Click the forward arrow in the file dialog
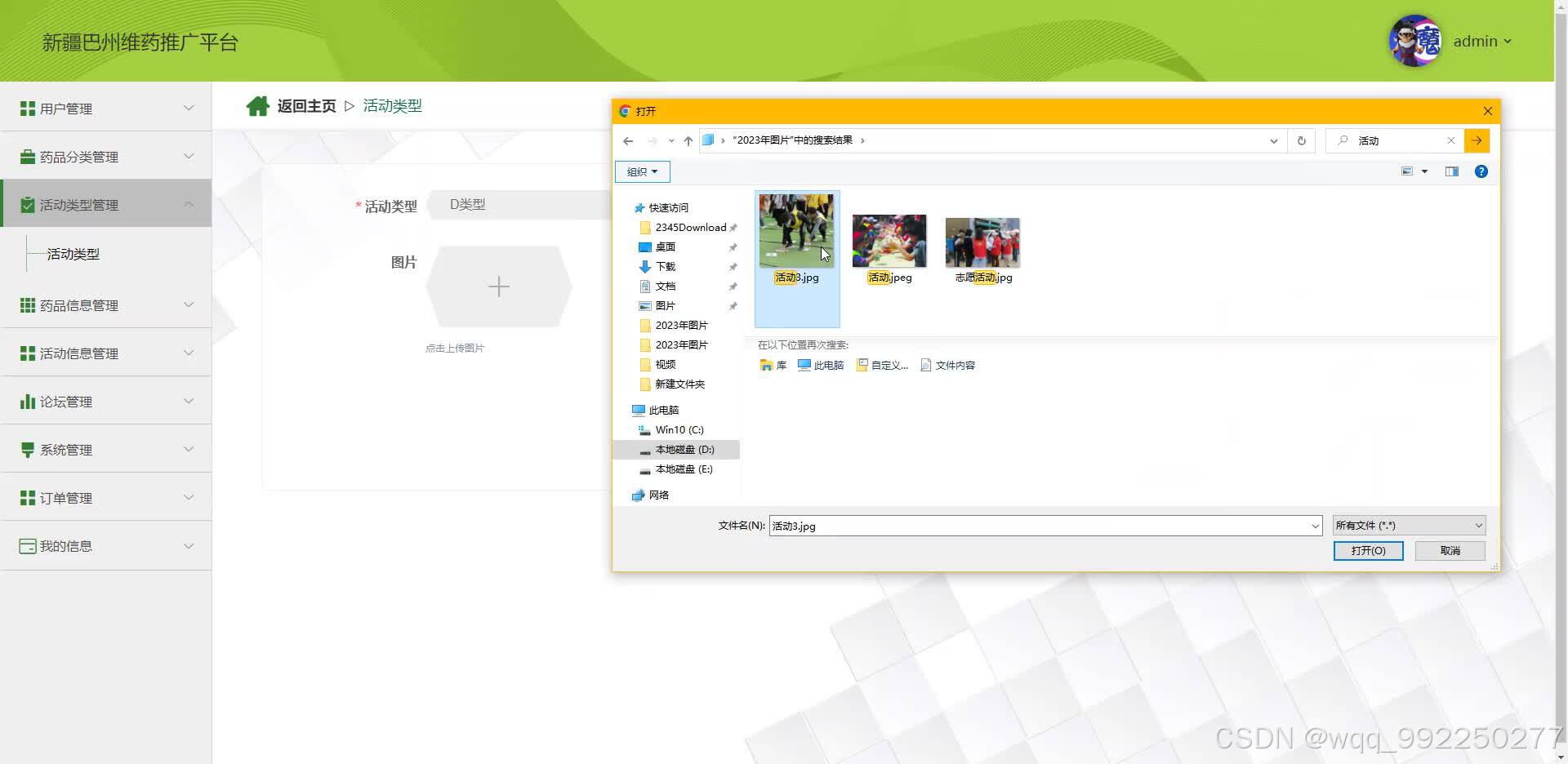Screen dimensions: 1568x764 [652, 140]
